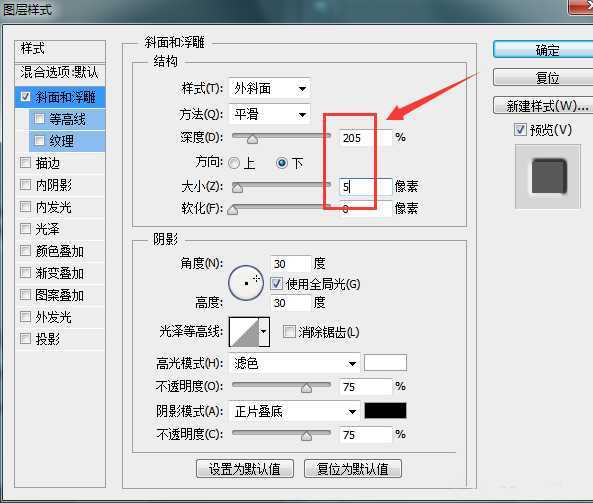Click the 高度 input field showing 30
The width and height of the screenshot is (593, 503).
click(x=290, y=303)
